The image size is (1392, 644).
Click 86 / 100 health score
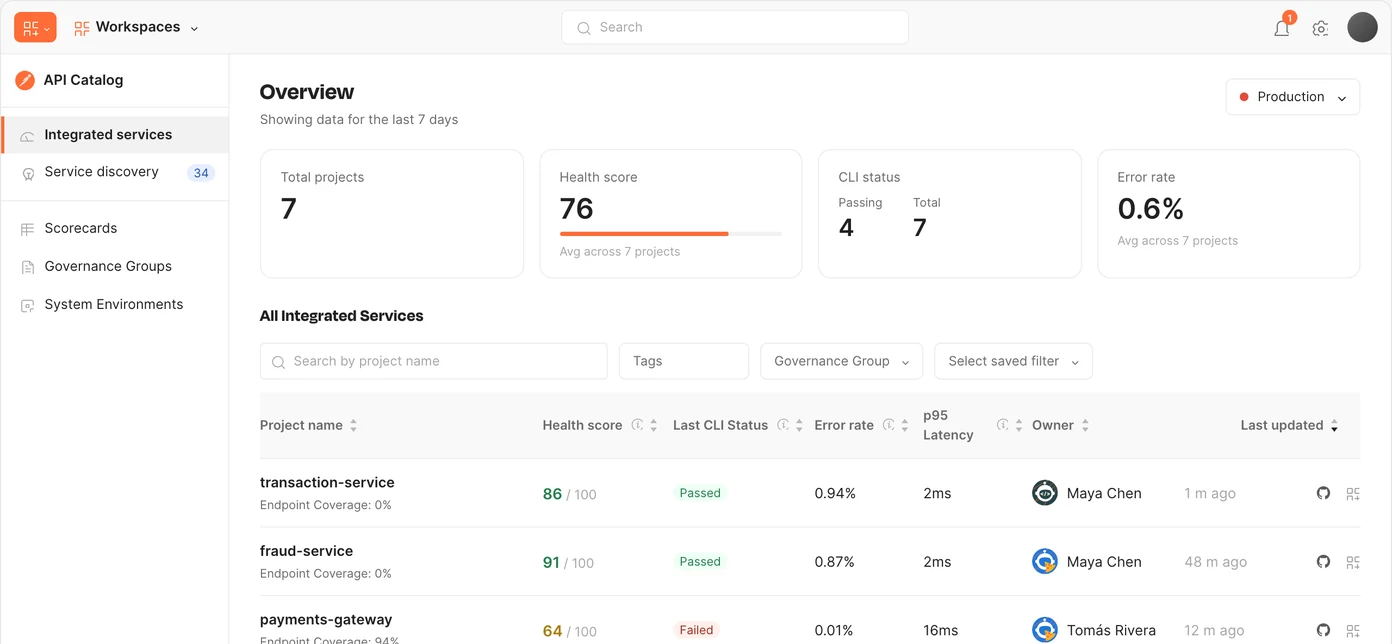(569, 494)
